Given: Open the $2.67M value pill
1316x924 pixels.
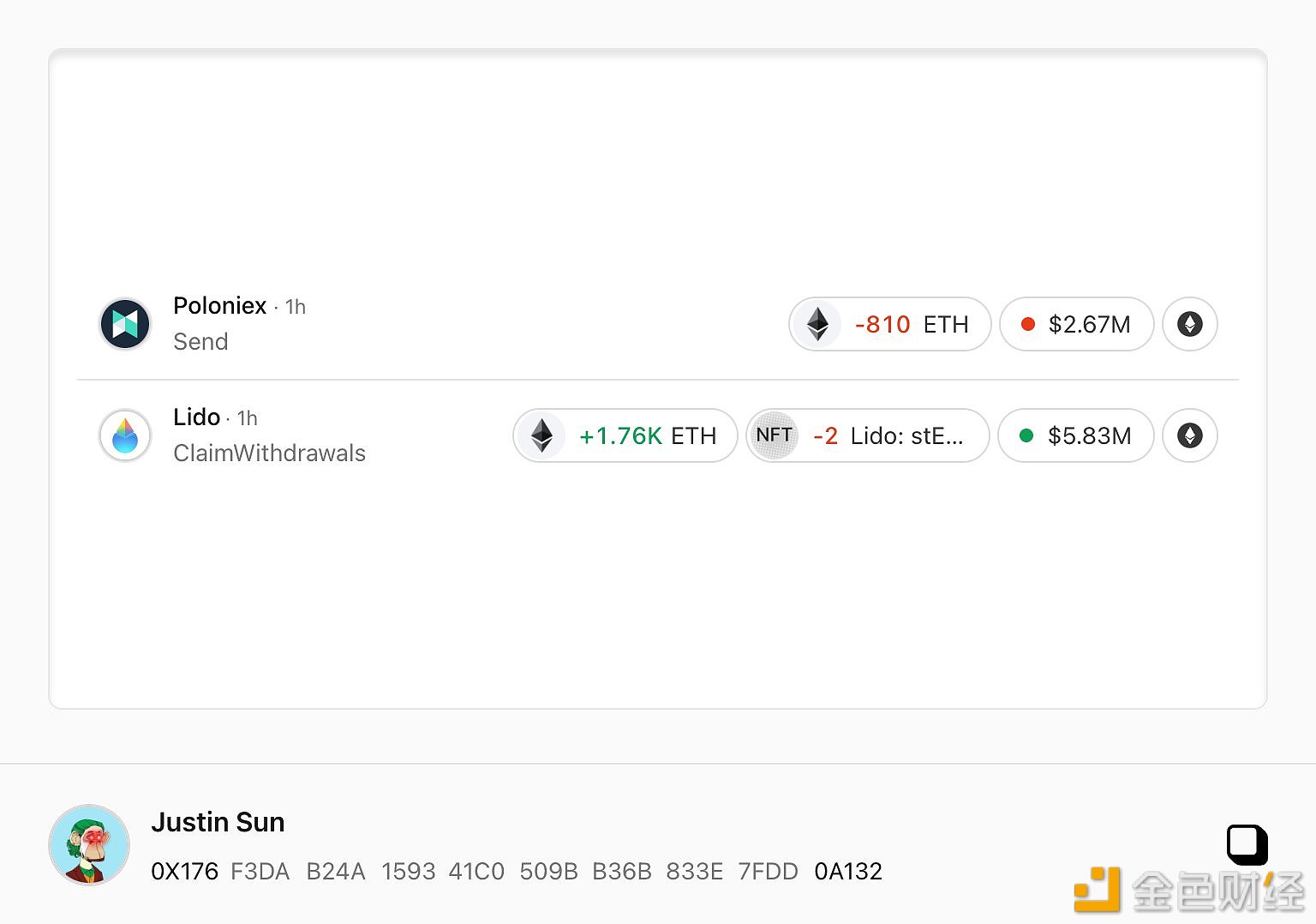Looking at the screenshot, I should (x=1077, y=324).
